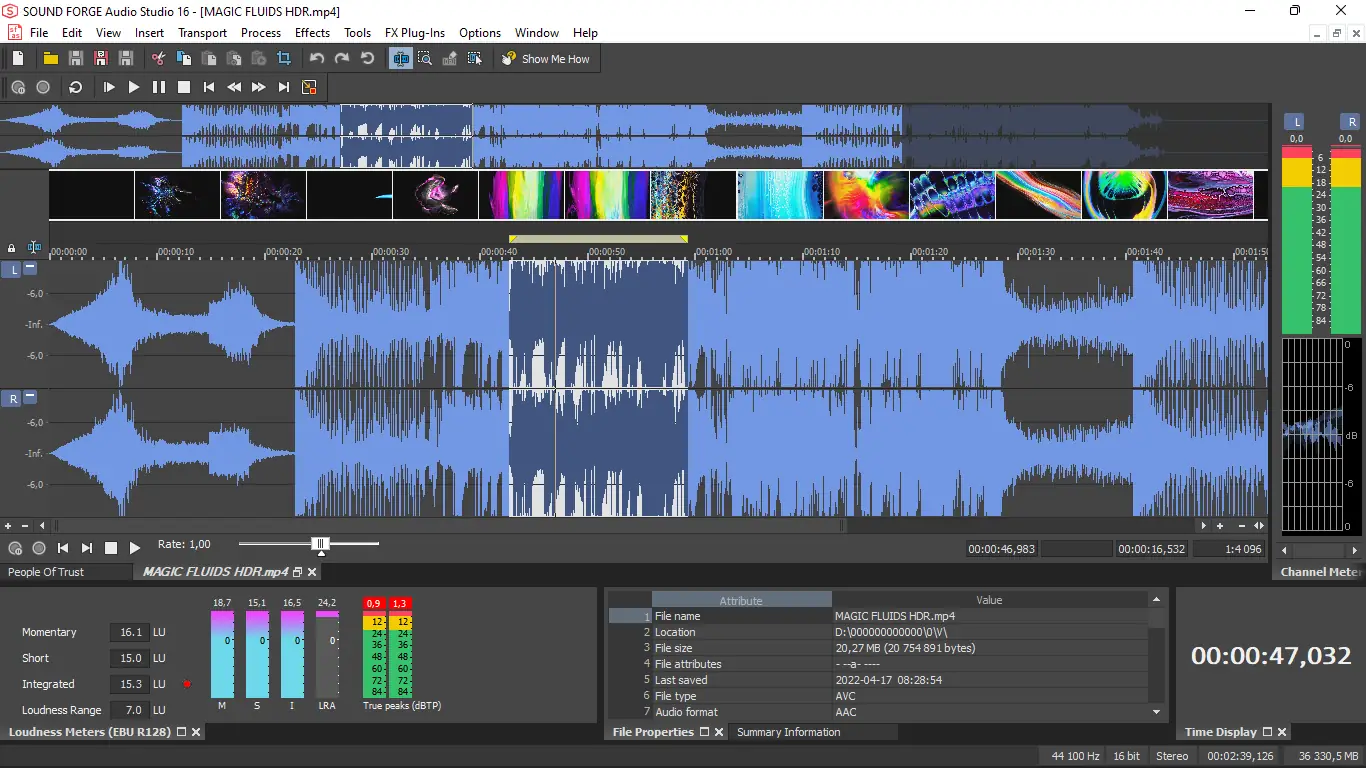1366x768 pixels.
Task: Toggle the left channel L button in waveform
Action: [13, 270]
